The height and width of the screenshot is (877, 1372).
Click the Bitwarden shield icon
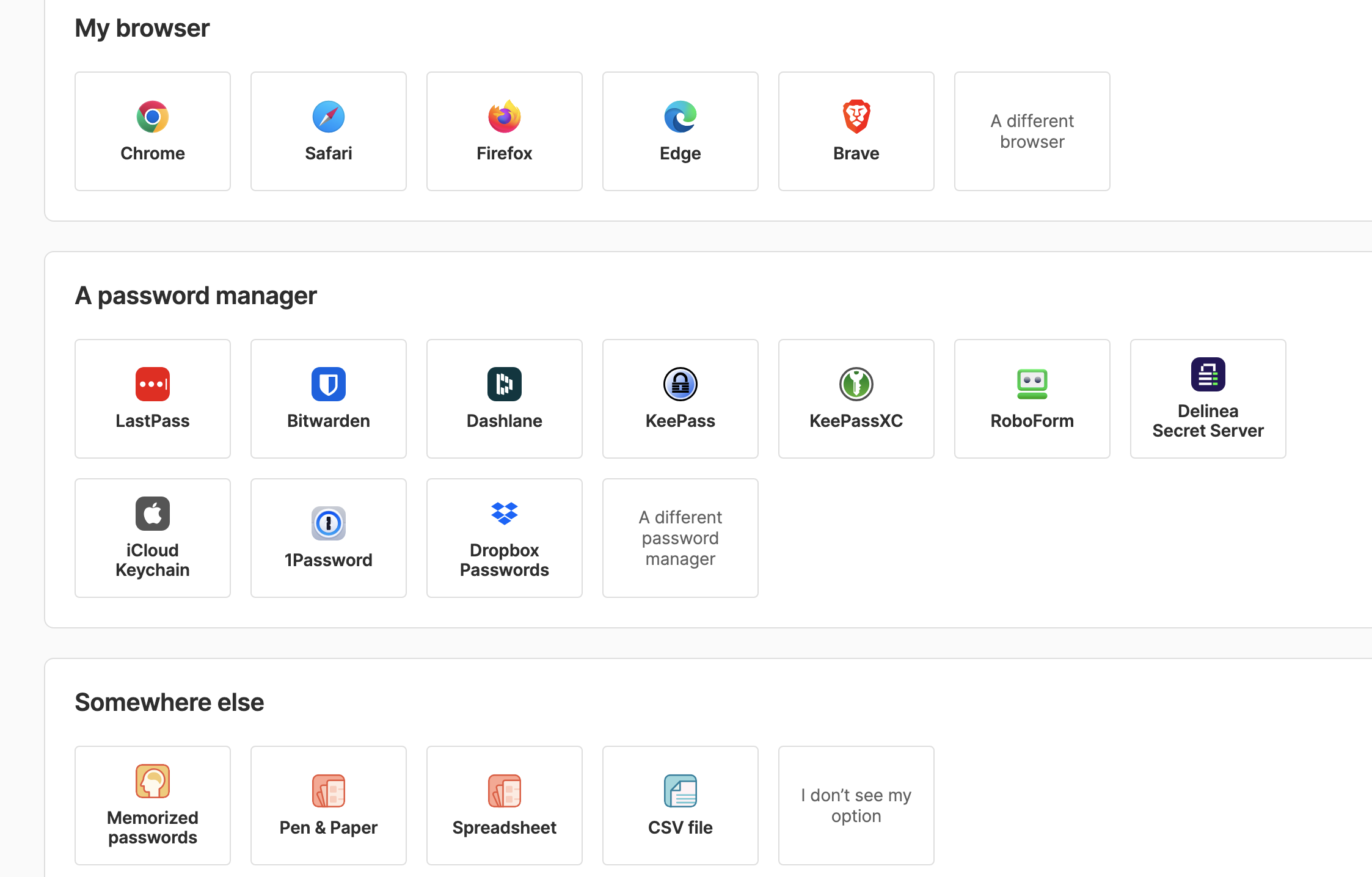329,384
